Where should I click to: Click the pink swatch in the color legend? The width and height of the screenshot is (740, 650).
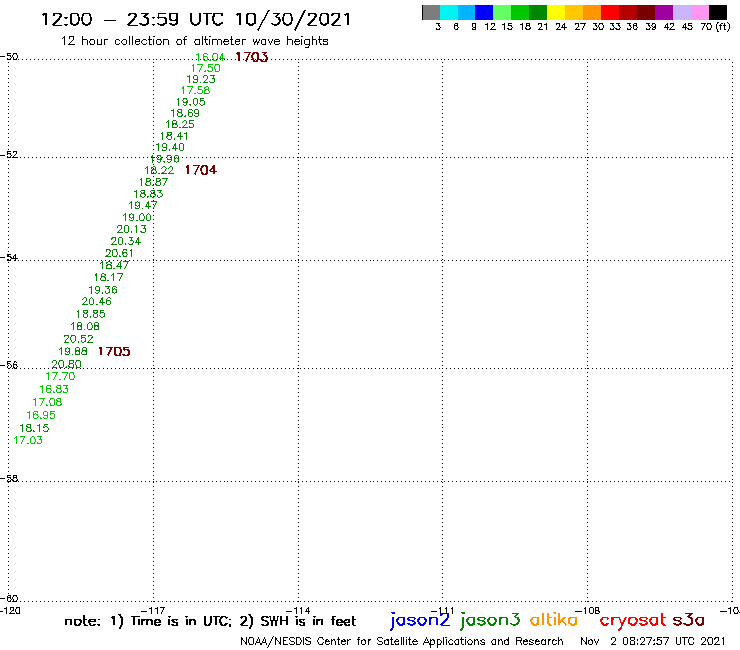pos(699,12)
